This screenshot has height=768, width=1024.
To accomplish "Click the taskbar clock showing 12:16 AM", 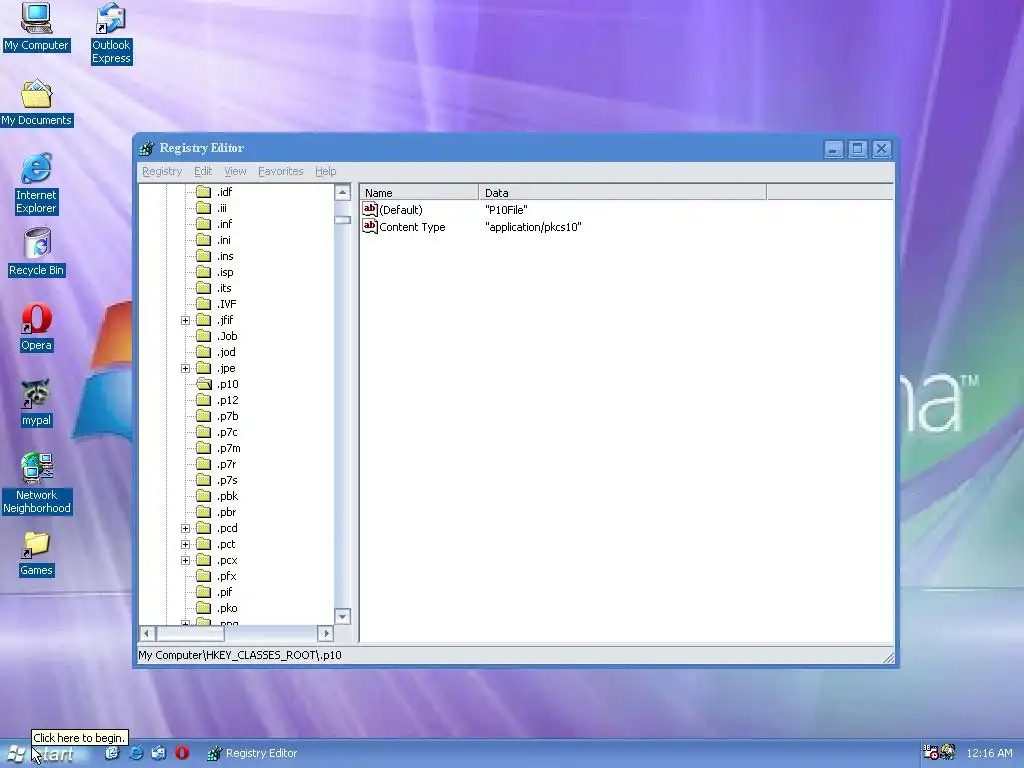I will point(989,753).
